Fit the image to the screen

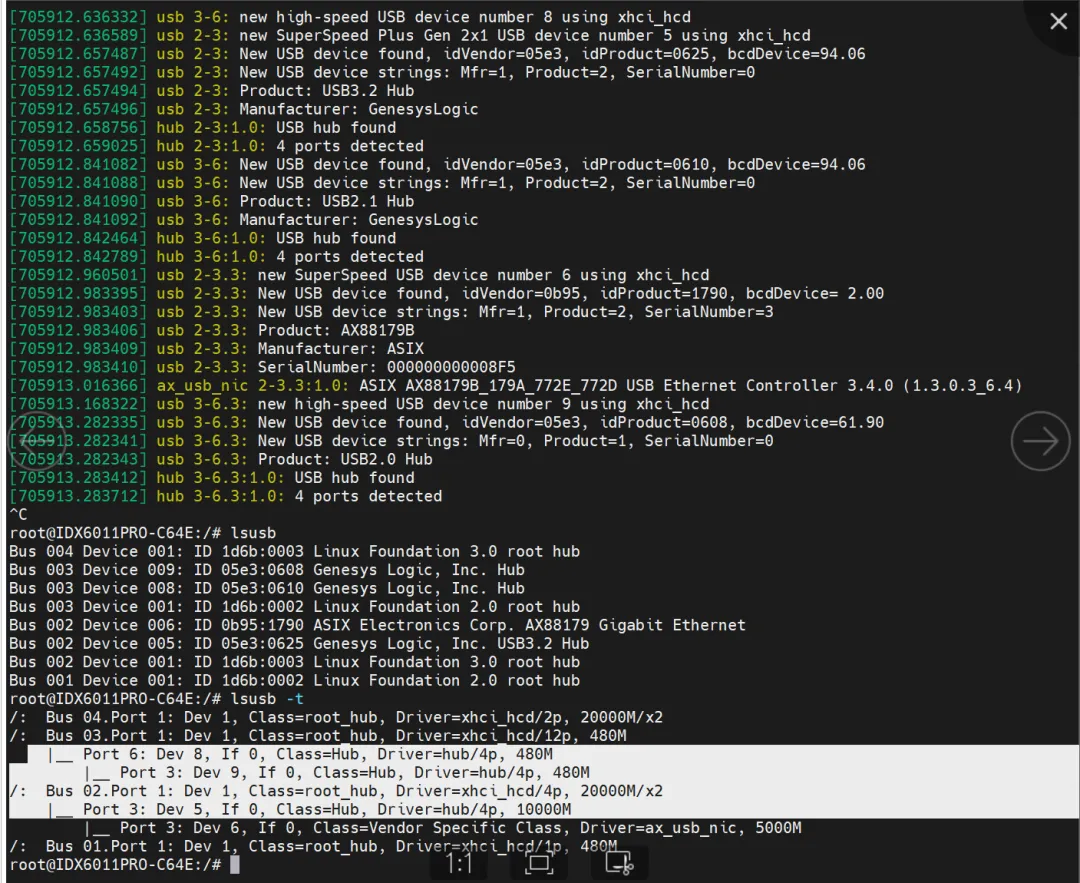tap(539, 863)
